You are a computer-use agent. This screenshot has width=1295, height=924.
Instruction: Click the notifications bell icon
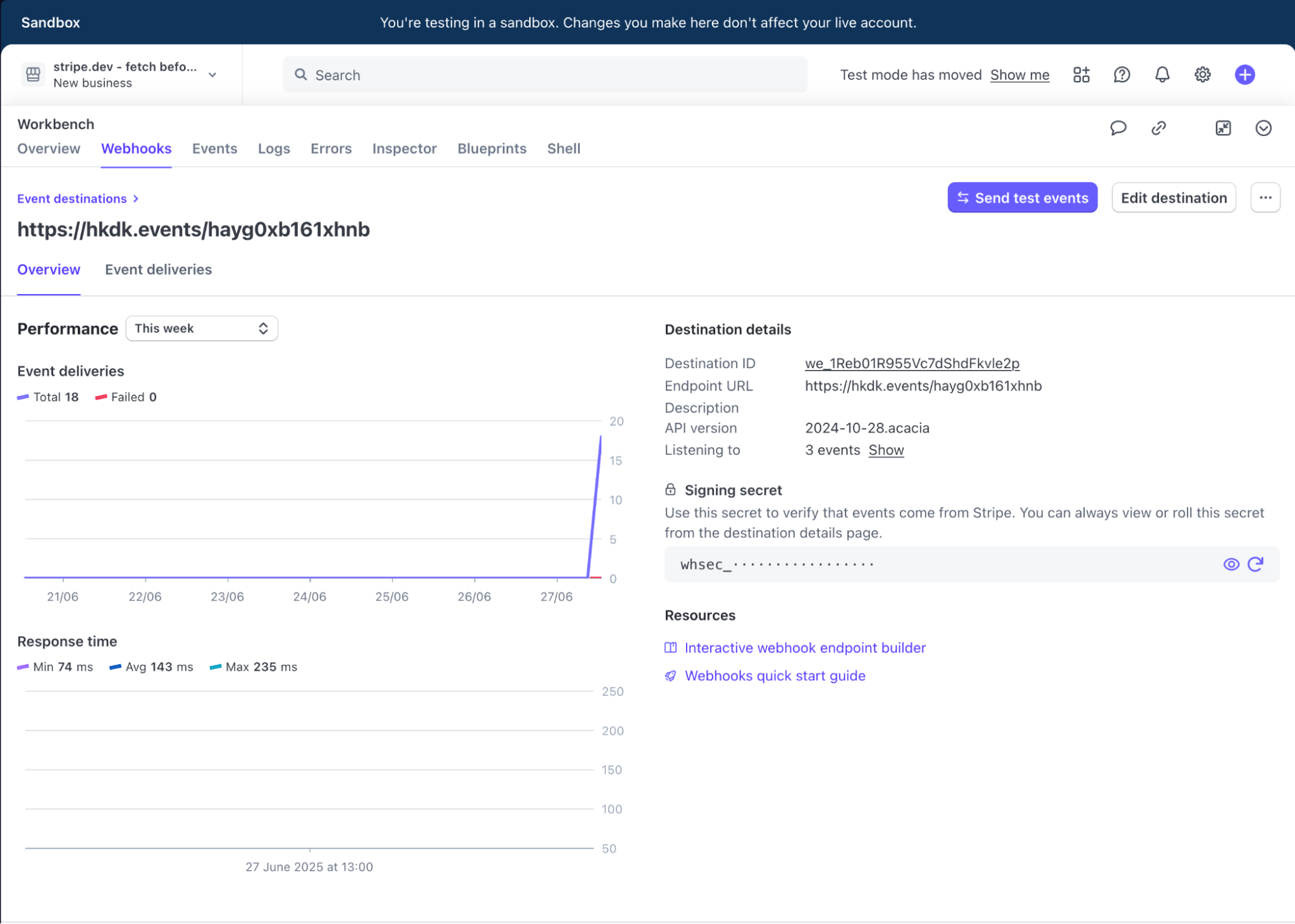pyautogui.click(x=1162, y=75)
